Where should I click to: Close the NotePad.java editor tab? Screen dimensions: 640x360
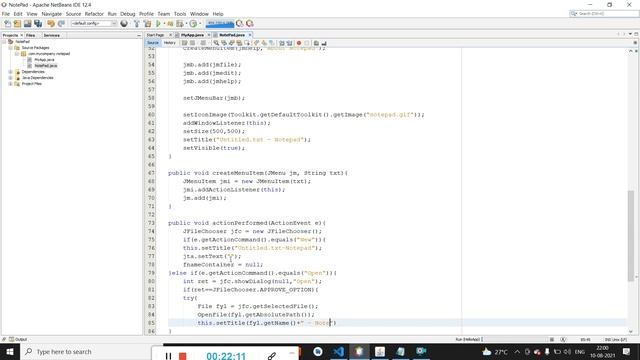(x=250, y=35)
